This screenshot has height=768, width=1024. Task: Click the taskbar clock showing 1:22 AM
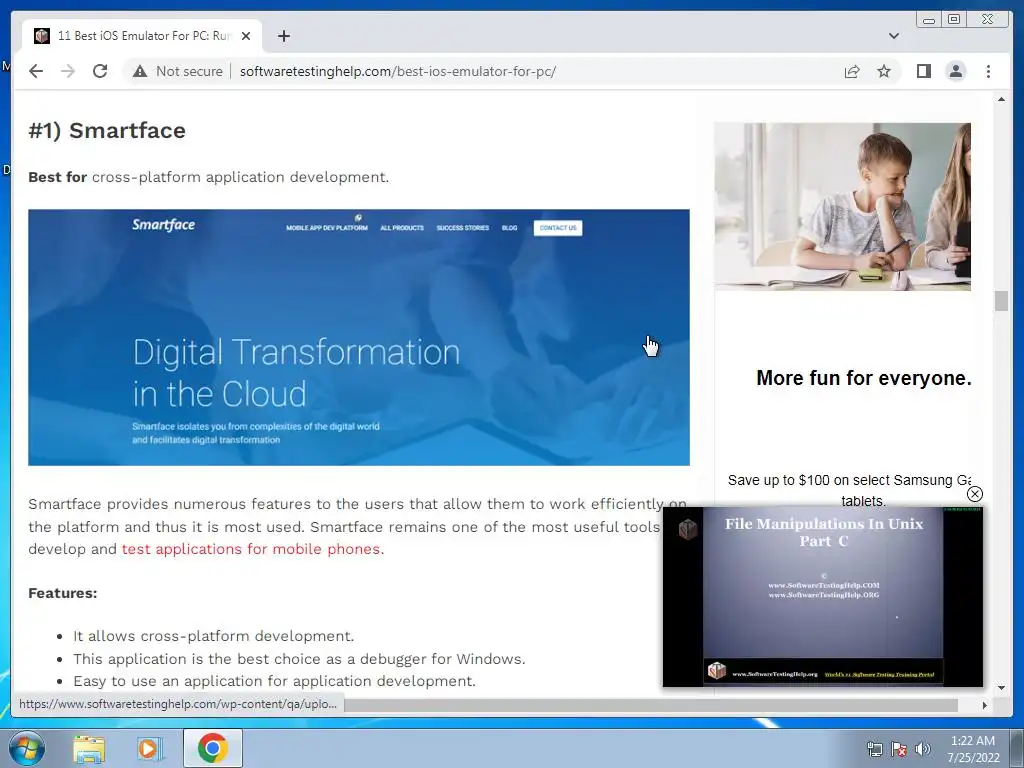pyautogui.click(x=973, y=749)
